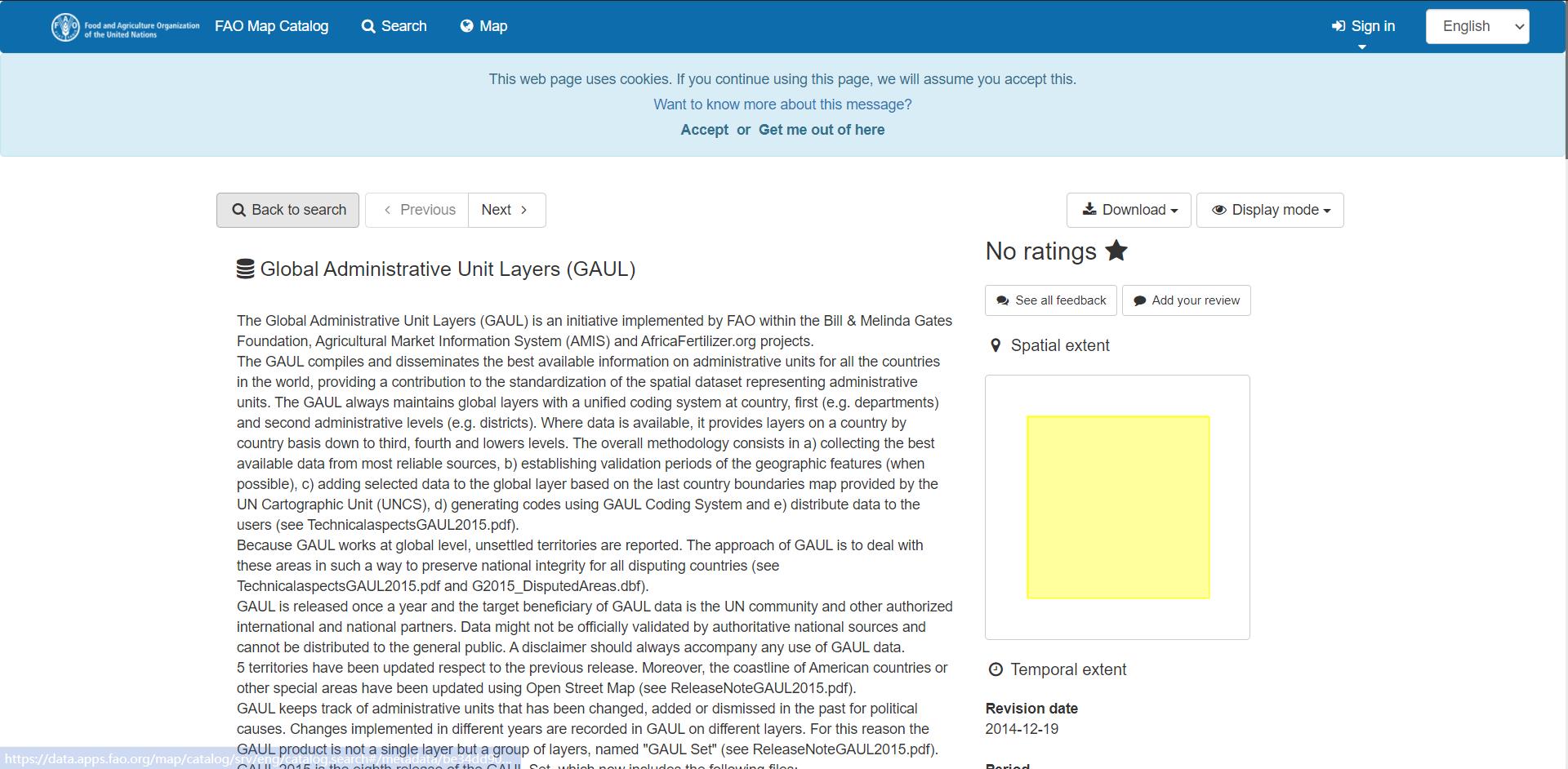The width and height of the screenshot is (1568, 769).
Task: Open the Display mode dropdown
Action: point(1270,210)
